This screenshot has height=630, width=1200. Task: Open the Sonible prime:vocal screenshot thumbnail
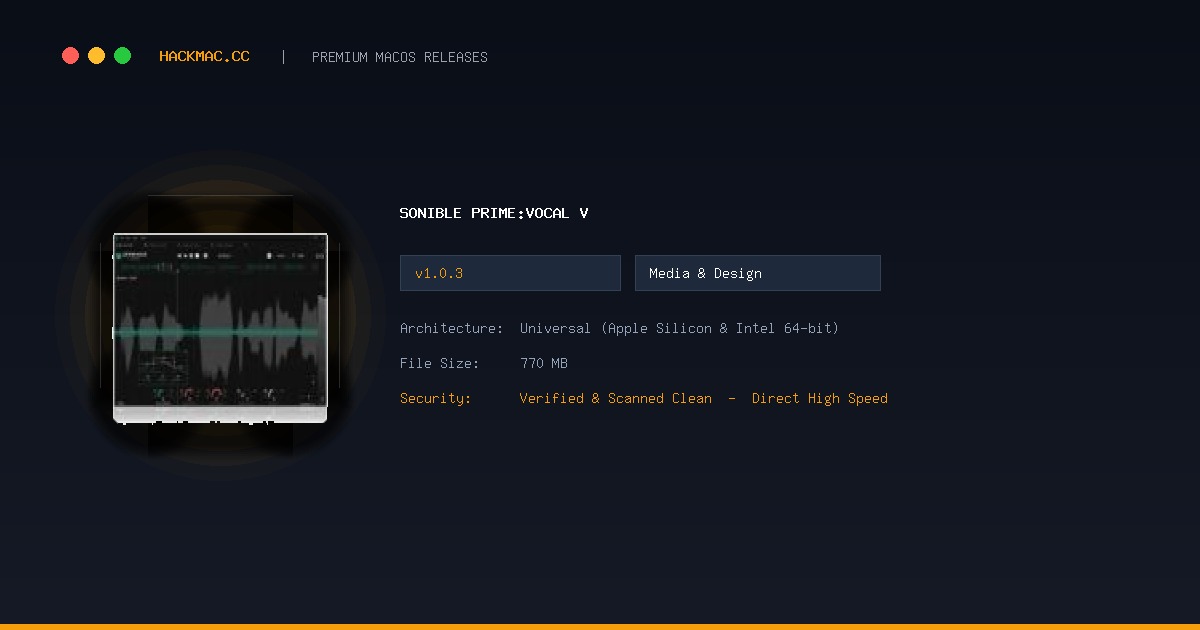point(220,327)
